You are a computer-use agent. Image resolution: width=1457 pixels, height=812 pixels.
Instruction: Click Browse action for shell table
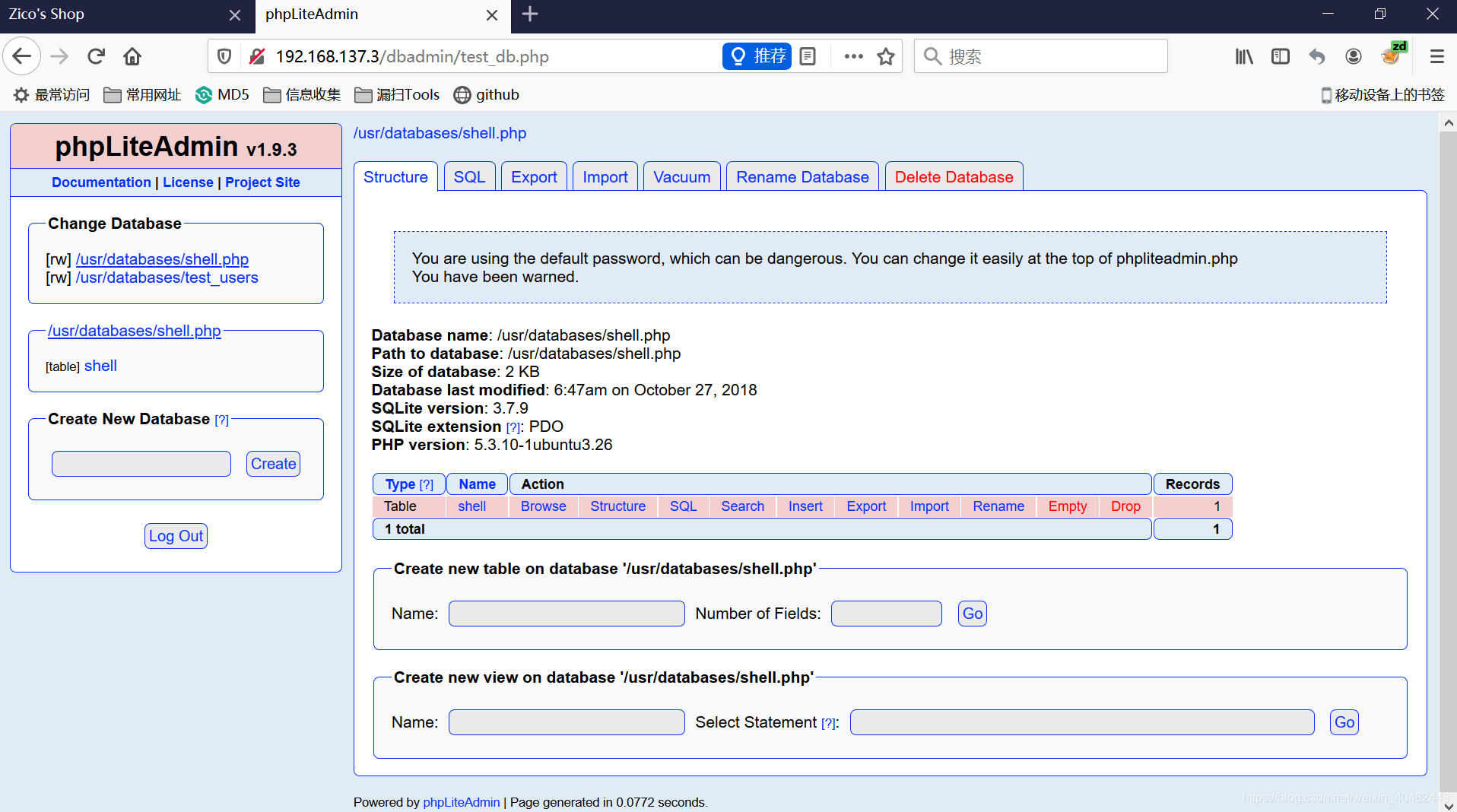click(543, 506)
